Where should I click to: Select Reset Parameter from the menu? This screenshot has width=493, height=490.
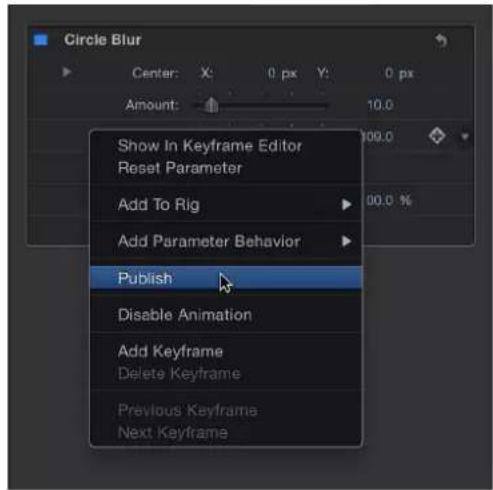coord(226,168)
